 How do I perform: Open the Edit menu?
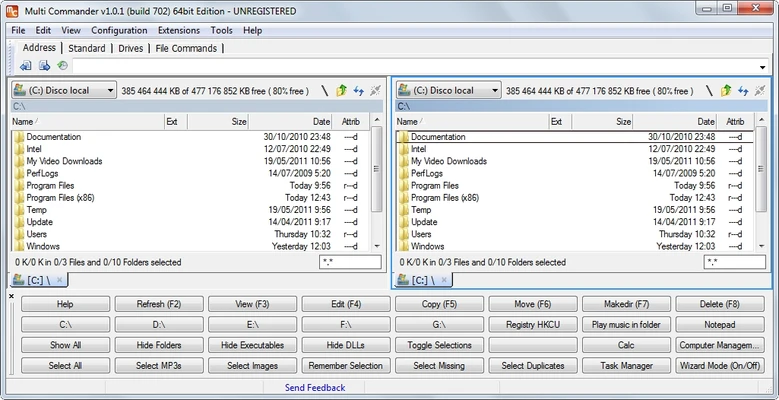point(43,30)
